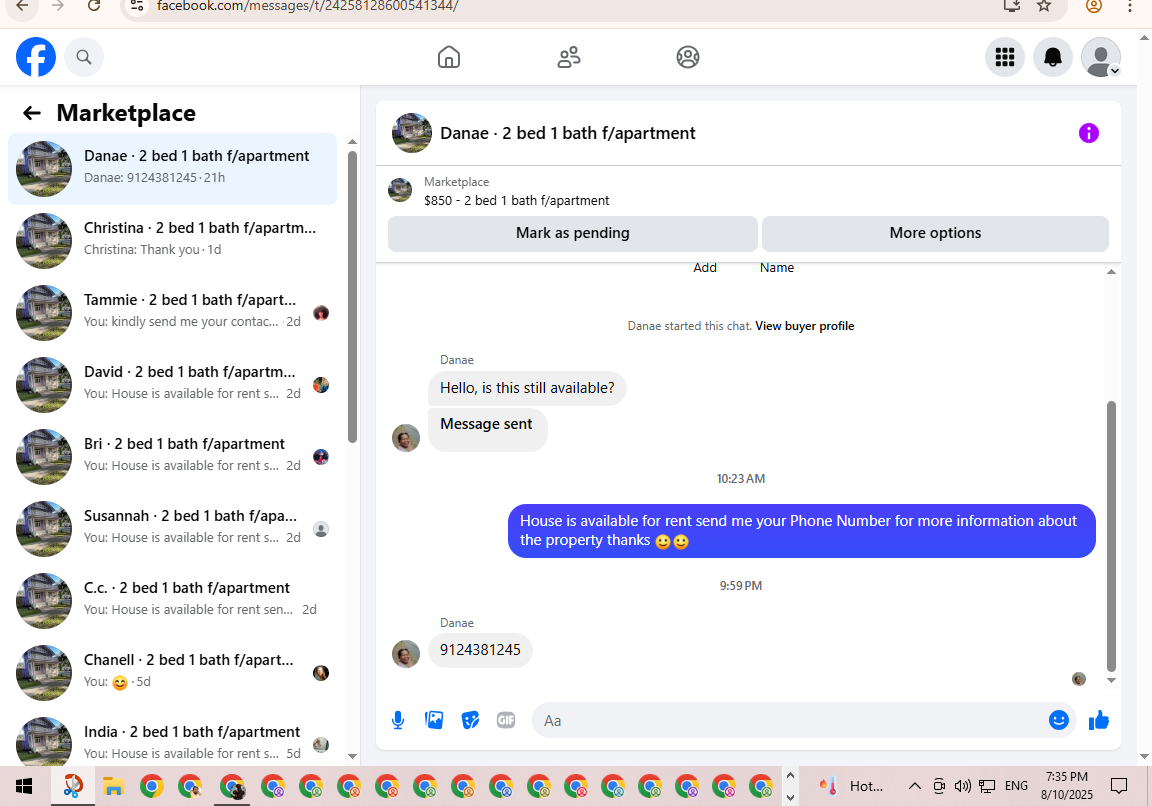Open Susannah conversation in the list
Screen dimensions: 1152x806
[x=173, y=528]
